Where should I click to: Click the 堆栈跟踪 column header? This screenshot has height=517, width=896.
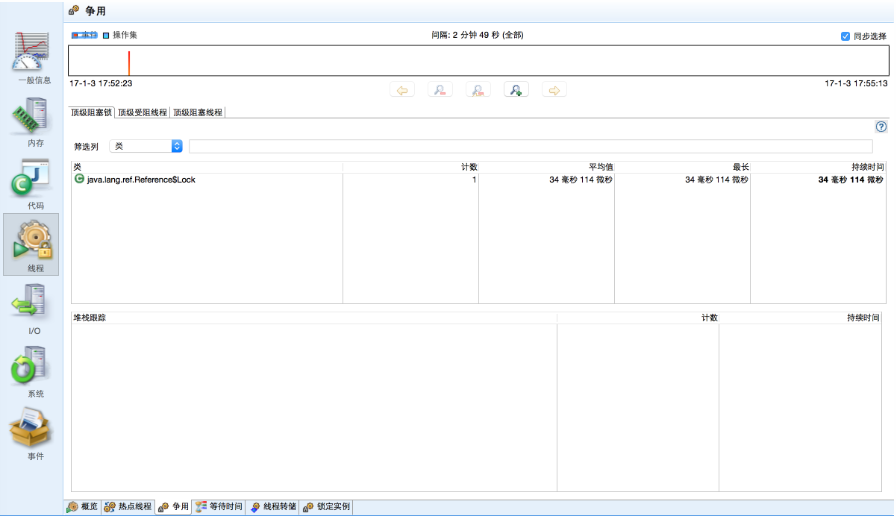click(314, 318)
